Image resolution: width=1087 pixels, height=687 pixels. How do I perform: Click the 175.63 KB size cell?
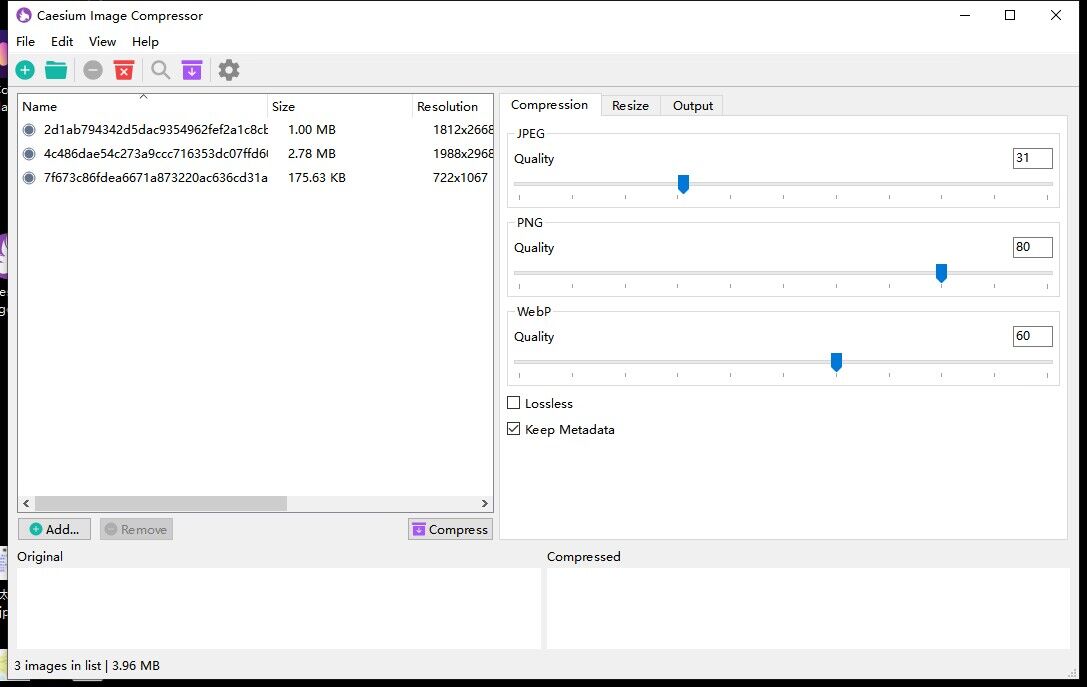coord(317,178)
